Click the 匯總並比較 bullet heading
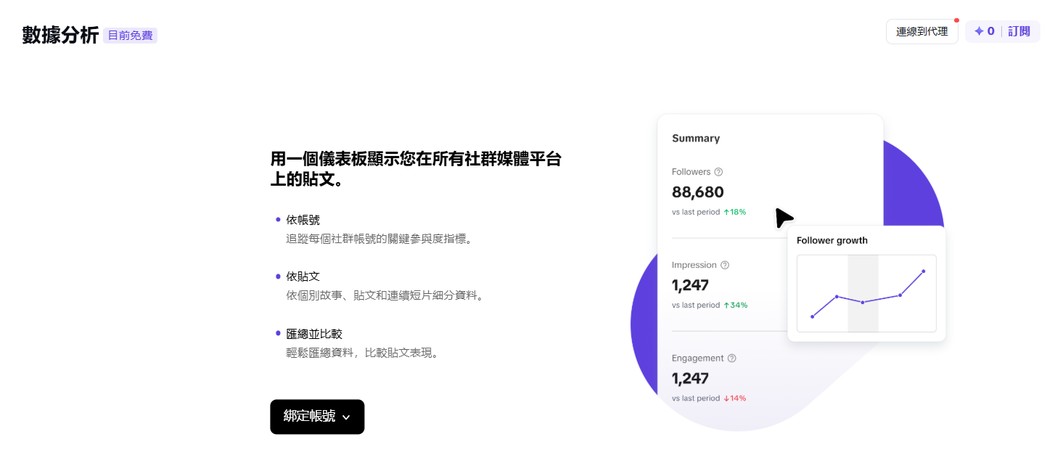The image size is (1047, 450). tap(315, 334)
